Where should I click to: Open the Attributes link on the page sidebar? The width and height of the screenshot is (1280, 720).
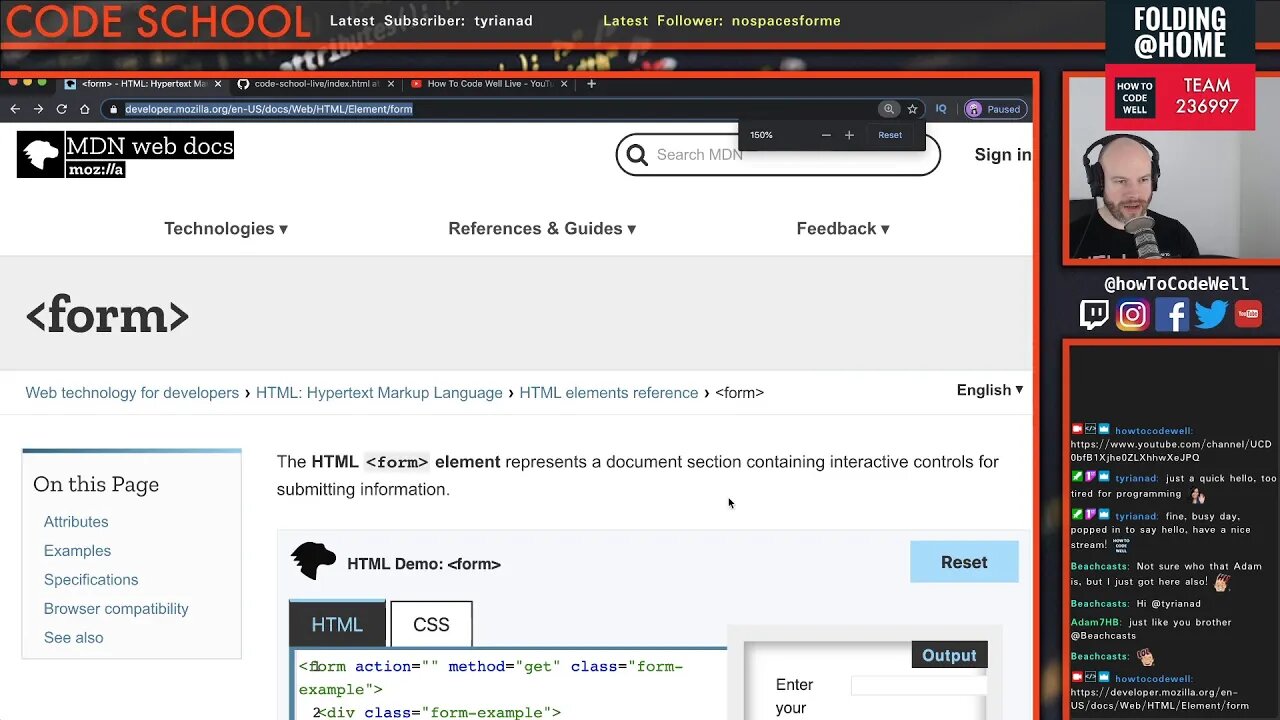[76, 521]
